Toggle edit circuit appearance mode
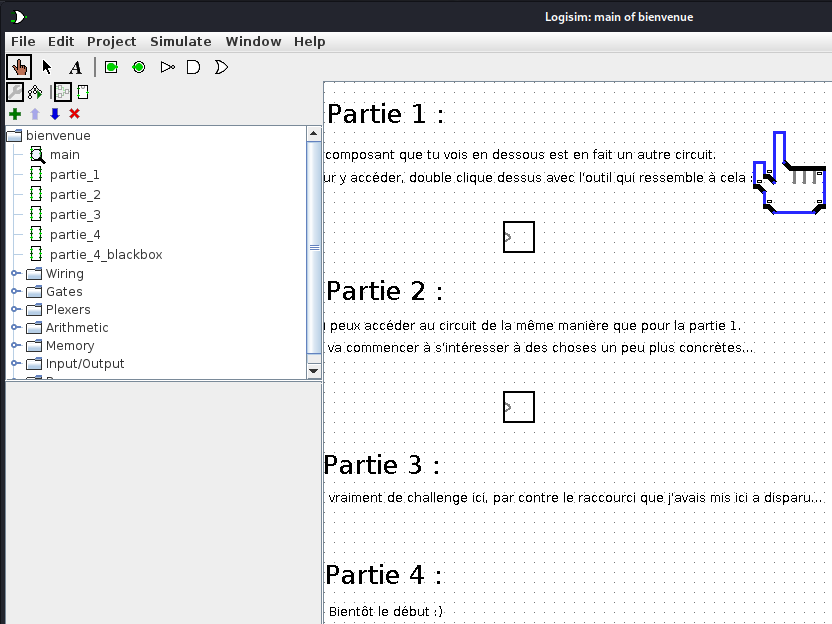The width and height of the screenshot is (832, 624). pos(83,92)
